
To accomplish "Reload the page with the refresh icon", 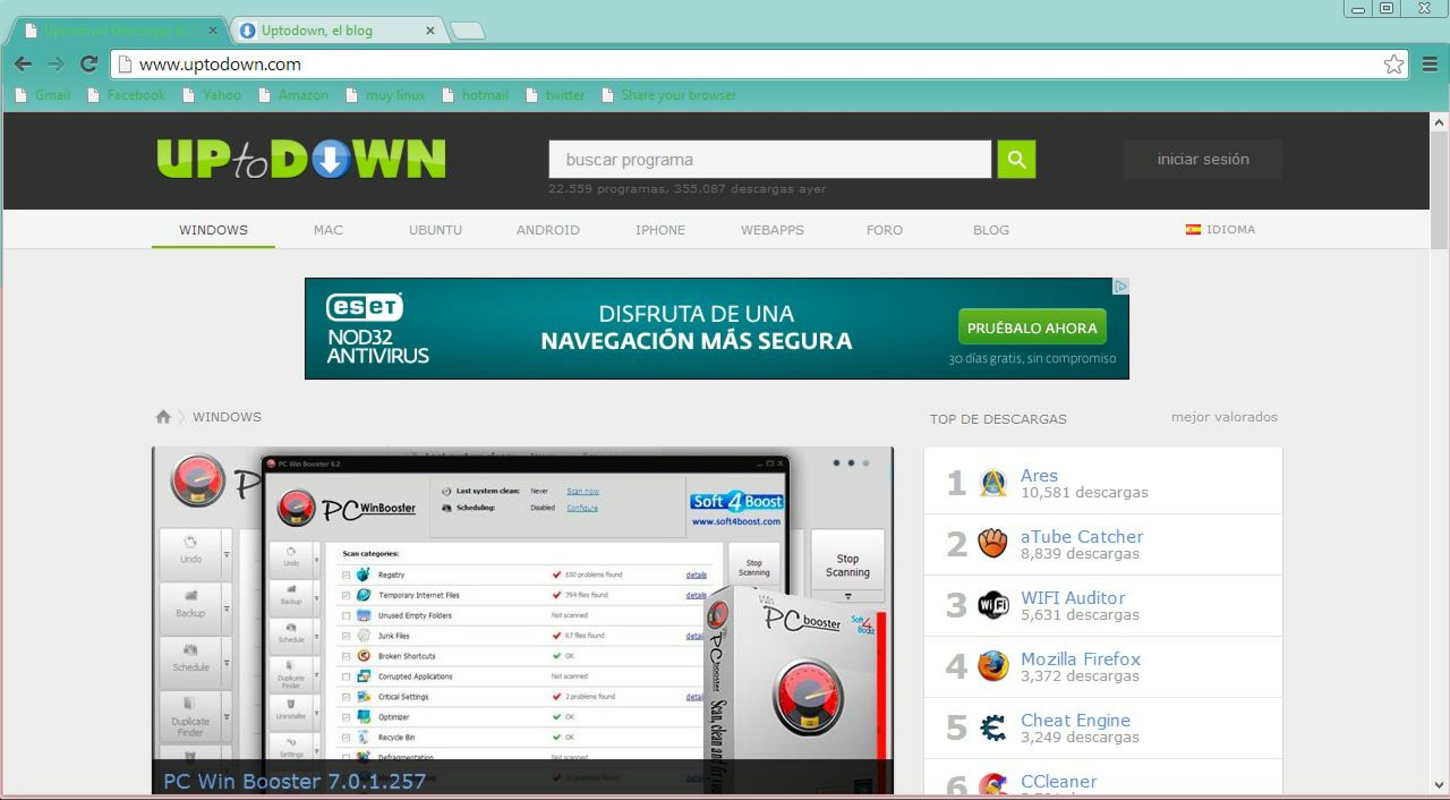I will pos(89,64).
